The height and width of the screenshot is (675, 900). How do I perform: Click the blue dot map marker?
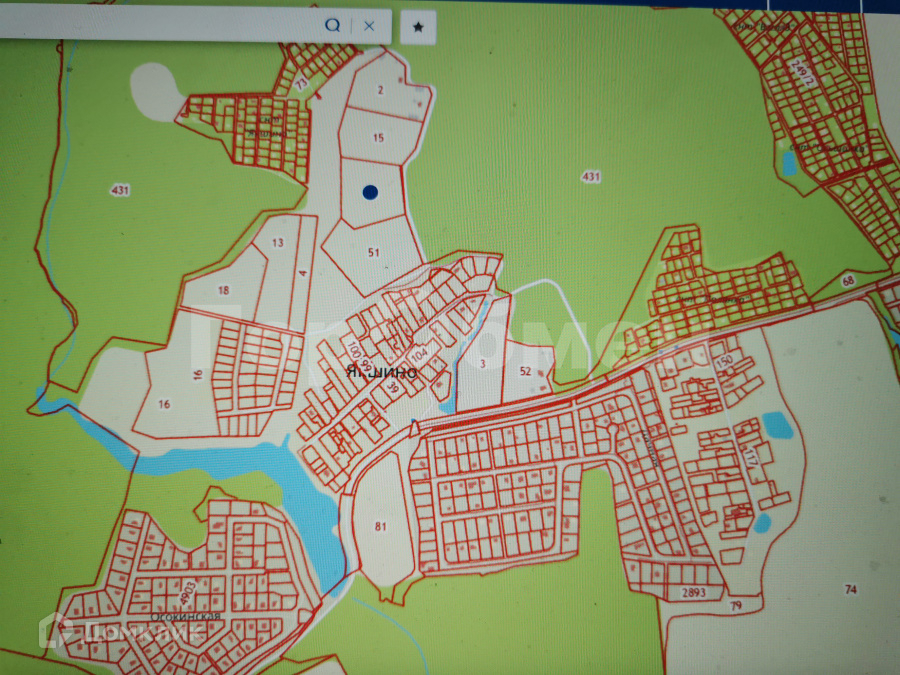tap(370, 192)
